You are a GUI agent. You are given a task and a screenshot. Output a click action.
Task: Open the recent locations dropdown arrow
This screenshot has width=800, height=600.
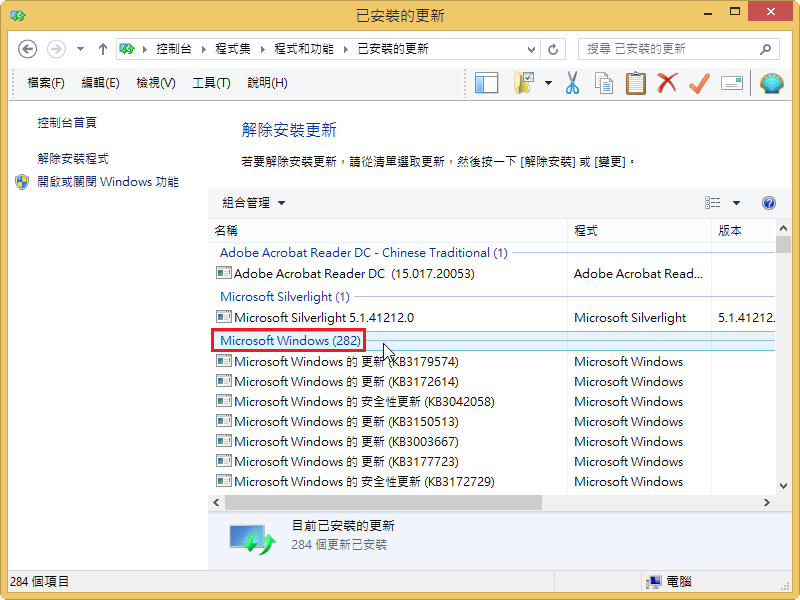coord(80,49)
